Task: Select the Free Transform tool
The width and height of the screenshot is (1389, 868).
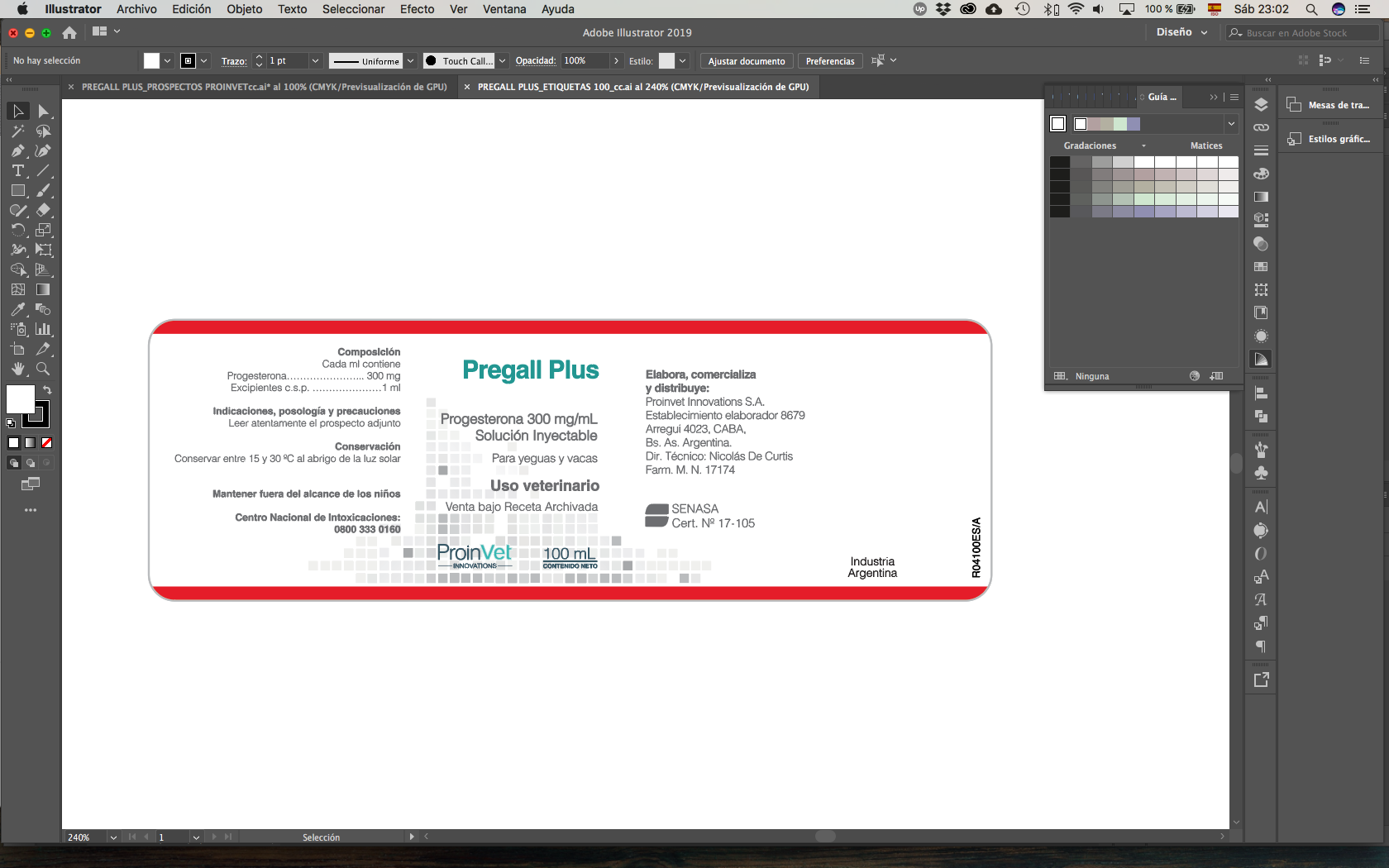Action: click(x=43, y=250)
